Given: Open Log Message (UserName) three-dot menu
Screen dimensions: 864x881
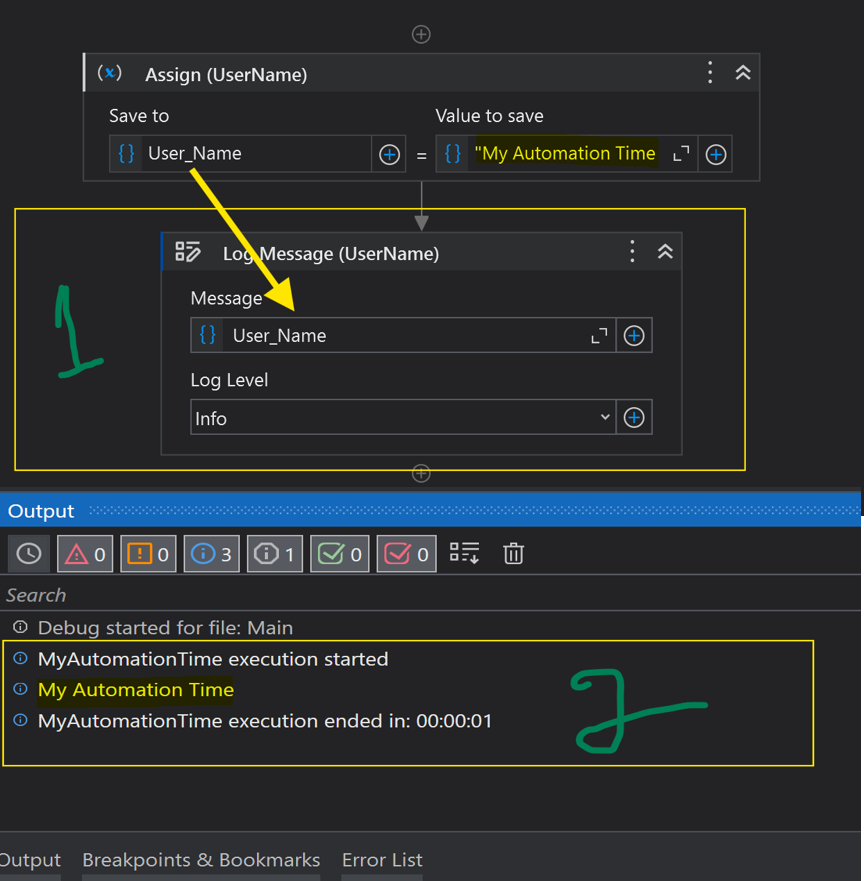Looking at the screenshot, I should [632, 252].
